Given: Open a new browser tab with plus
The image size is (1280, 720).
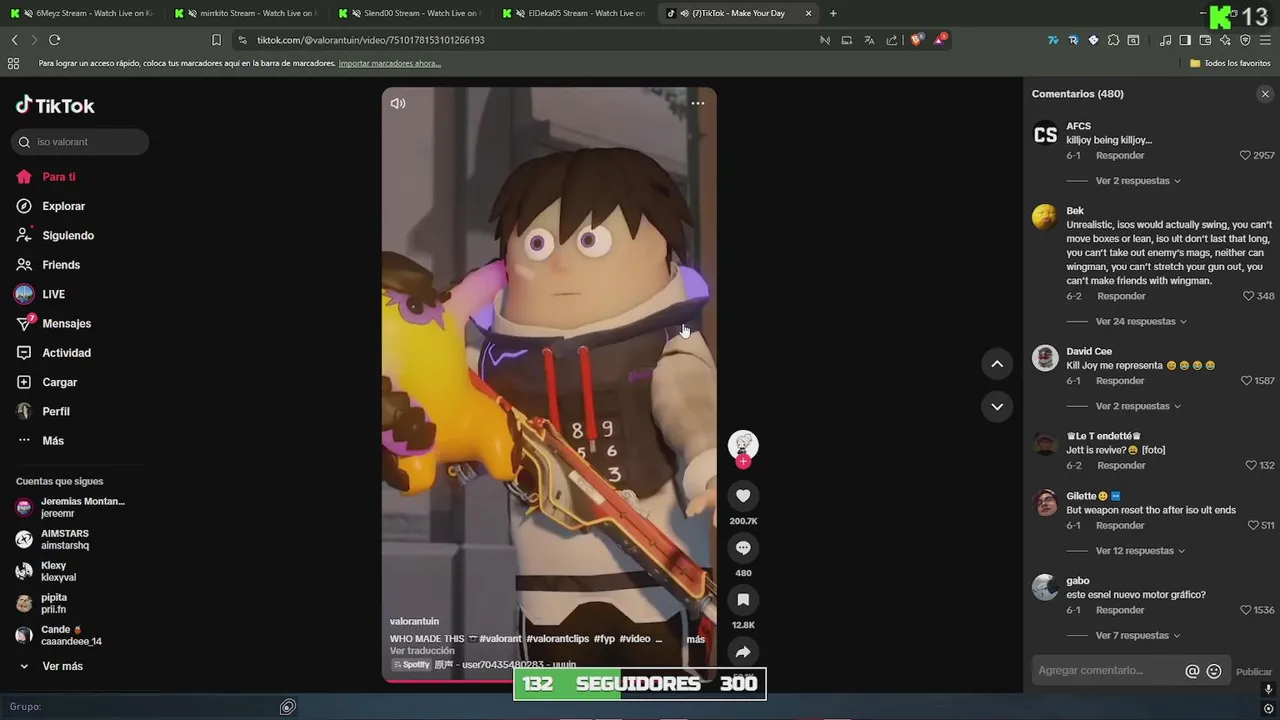Looking at the screenshot, I should [833, 13].
